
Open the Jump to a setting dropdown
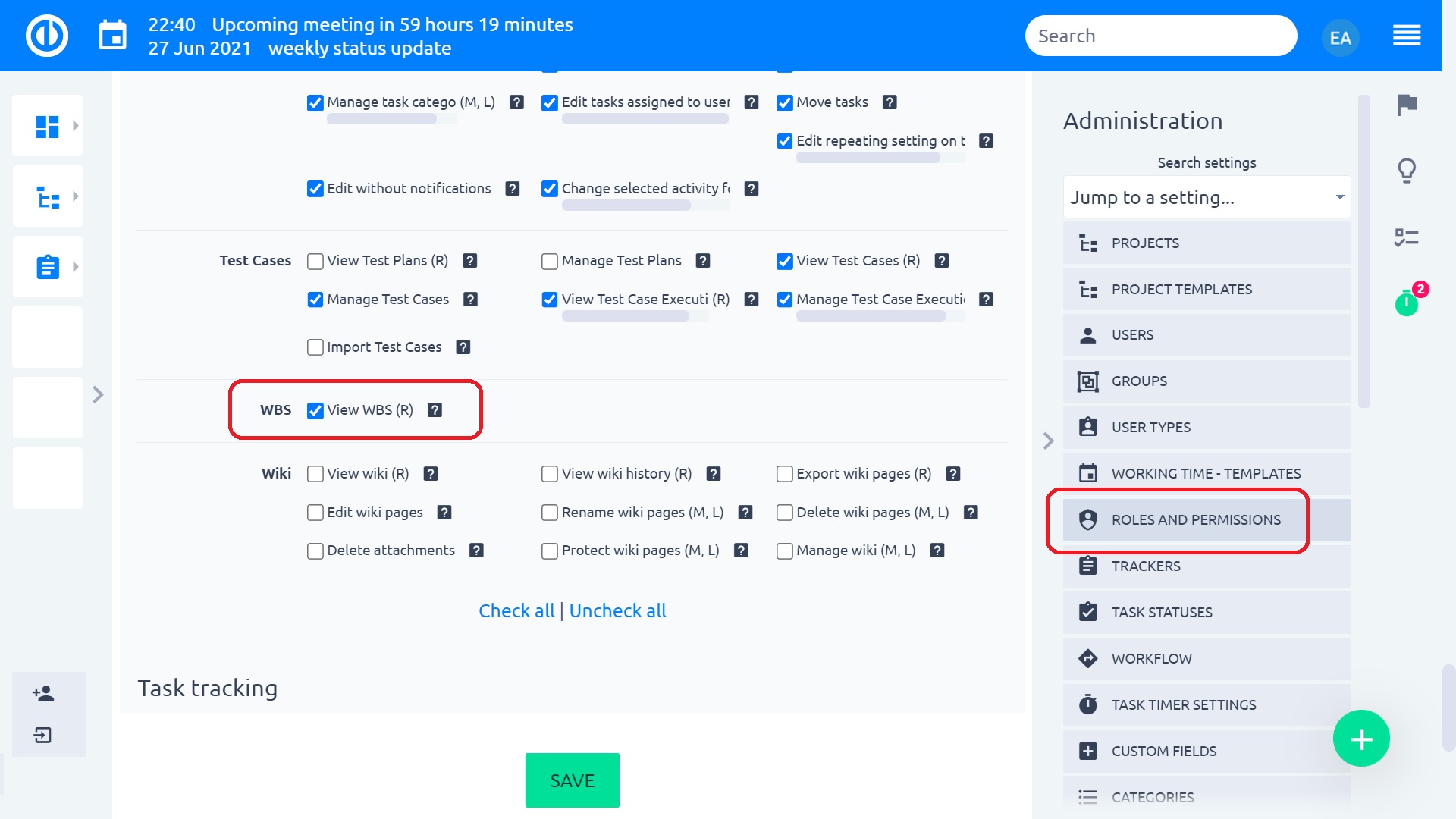click(x=1206, y=197)
